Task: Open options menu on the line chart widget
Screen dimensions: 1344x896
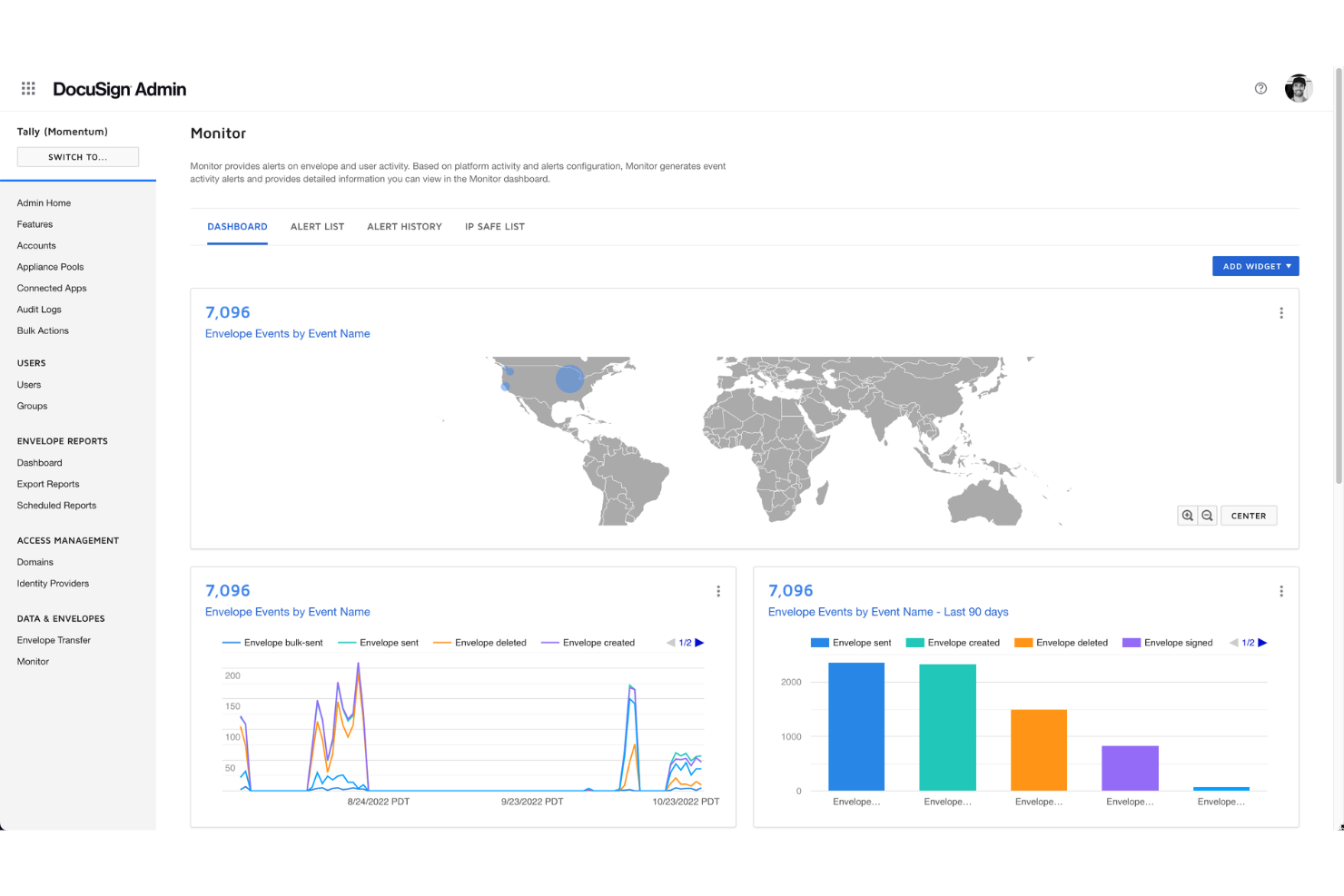Action: [x=718, y=590]
